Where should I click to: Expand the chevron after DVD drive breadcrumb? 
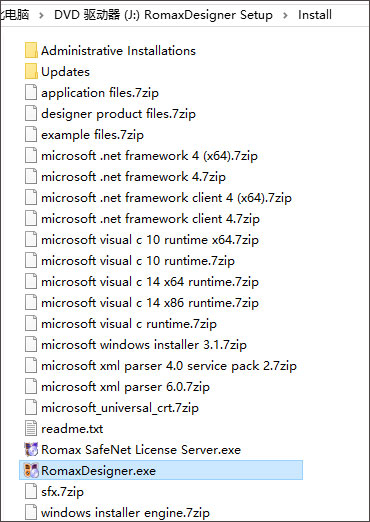285,15
